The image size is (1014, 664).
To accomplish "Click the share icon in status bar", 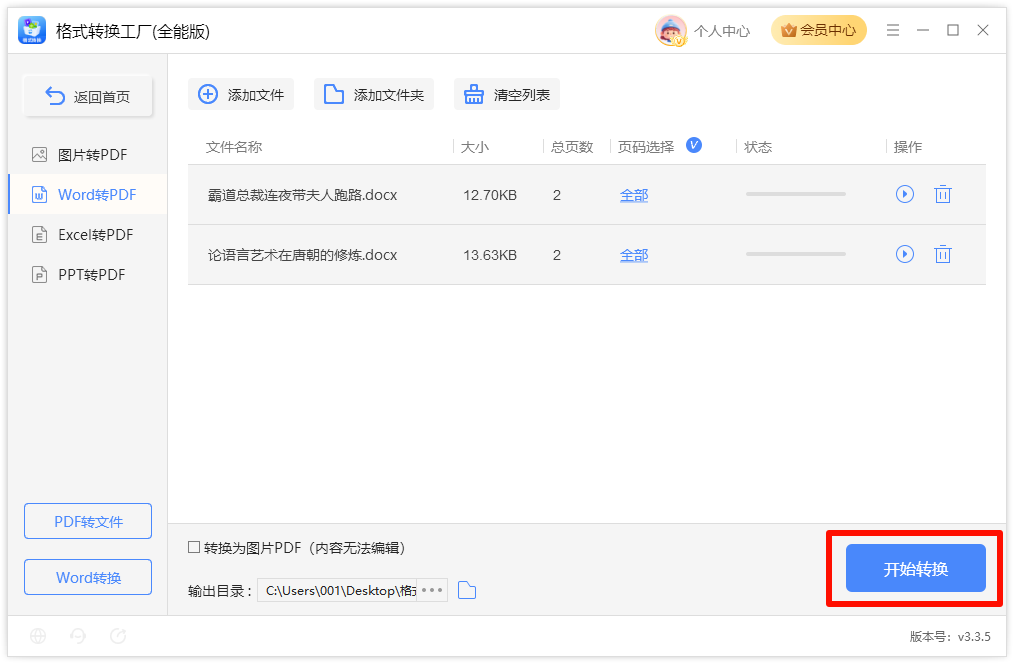I will click(x=118, y=636).
